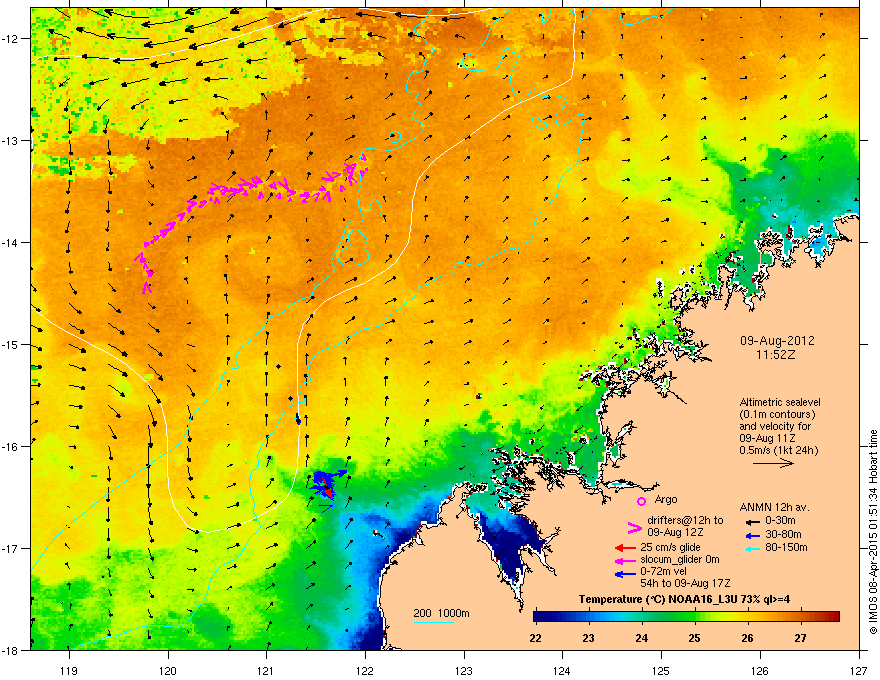Click the magenta drifters chevron legend symbol
Screen dimensions: 880x680
(634, 527)
